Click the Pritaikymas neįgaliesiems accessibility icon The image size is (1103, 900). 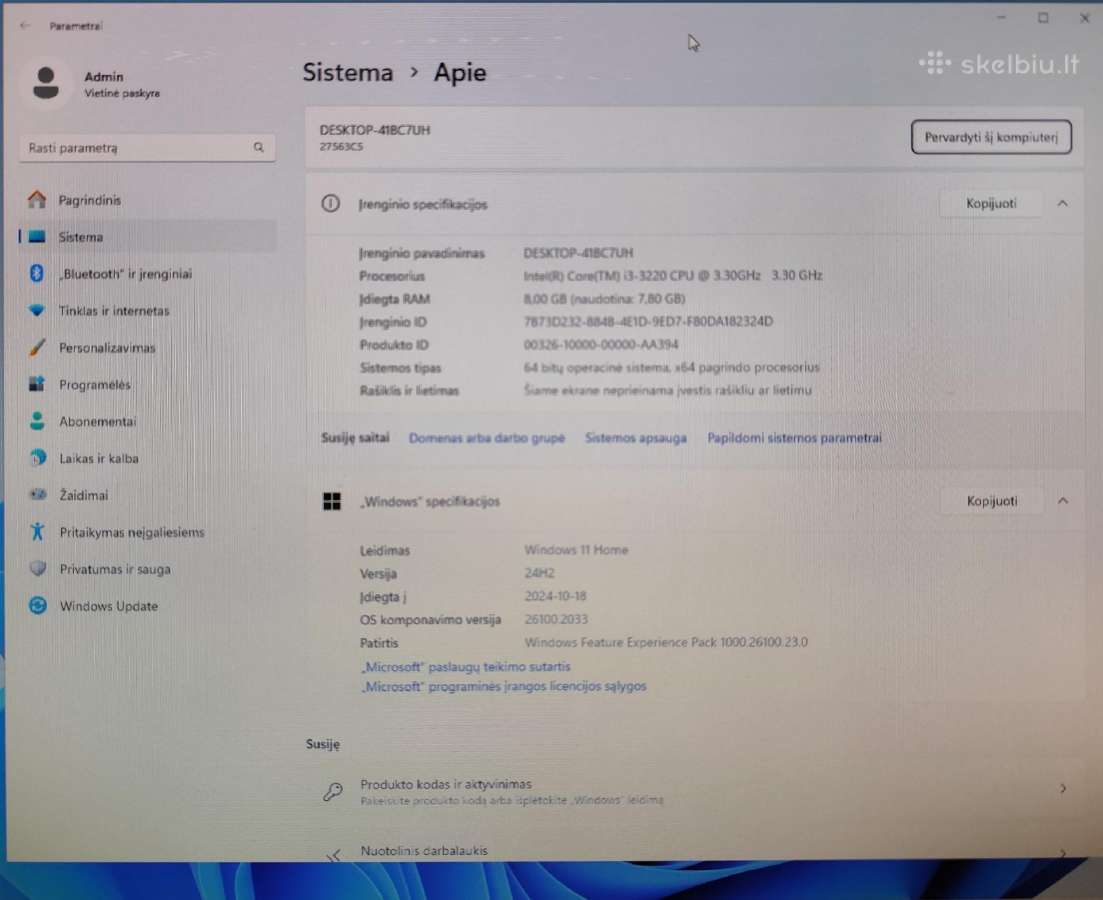[x=37, y=532]
